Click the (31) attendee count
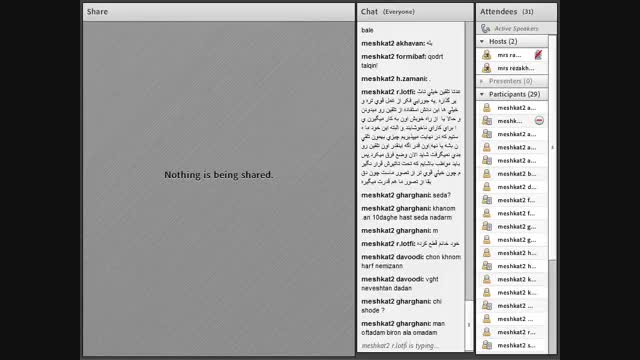640x360 pixels. tap(528, 12)
